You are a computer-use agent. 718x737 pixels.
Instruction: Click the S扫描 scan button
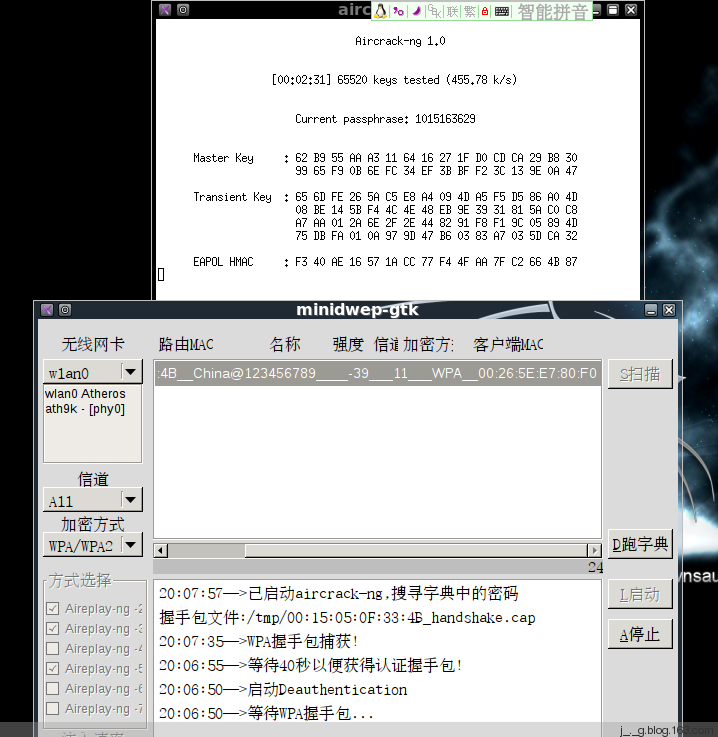[640, 374]
